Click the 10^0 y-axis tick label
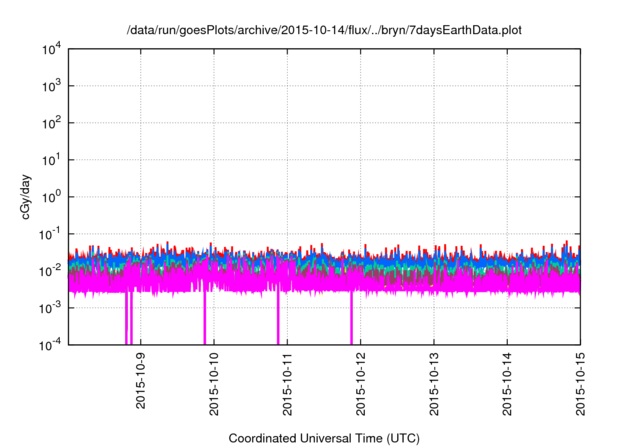 51,197
